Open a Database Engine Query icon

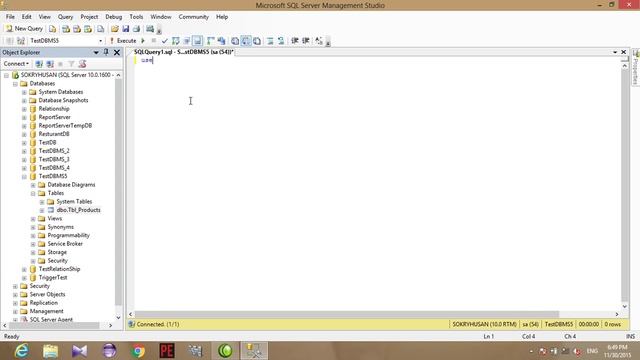pos(52,29)
